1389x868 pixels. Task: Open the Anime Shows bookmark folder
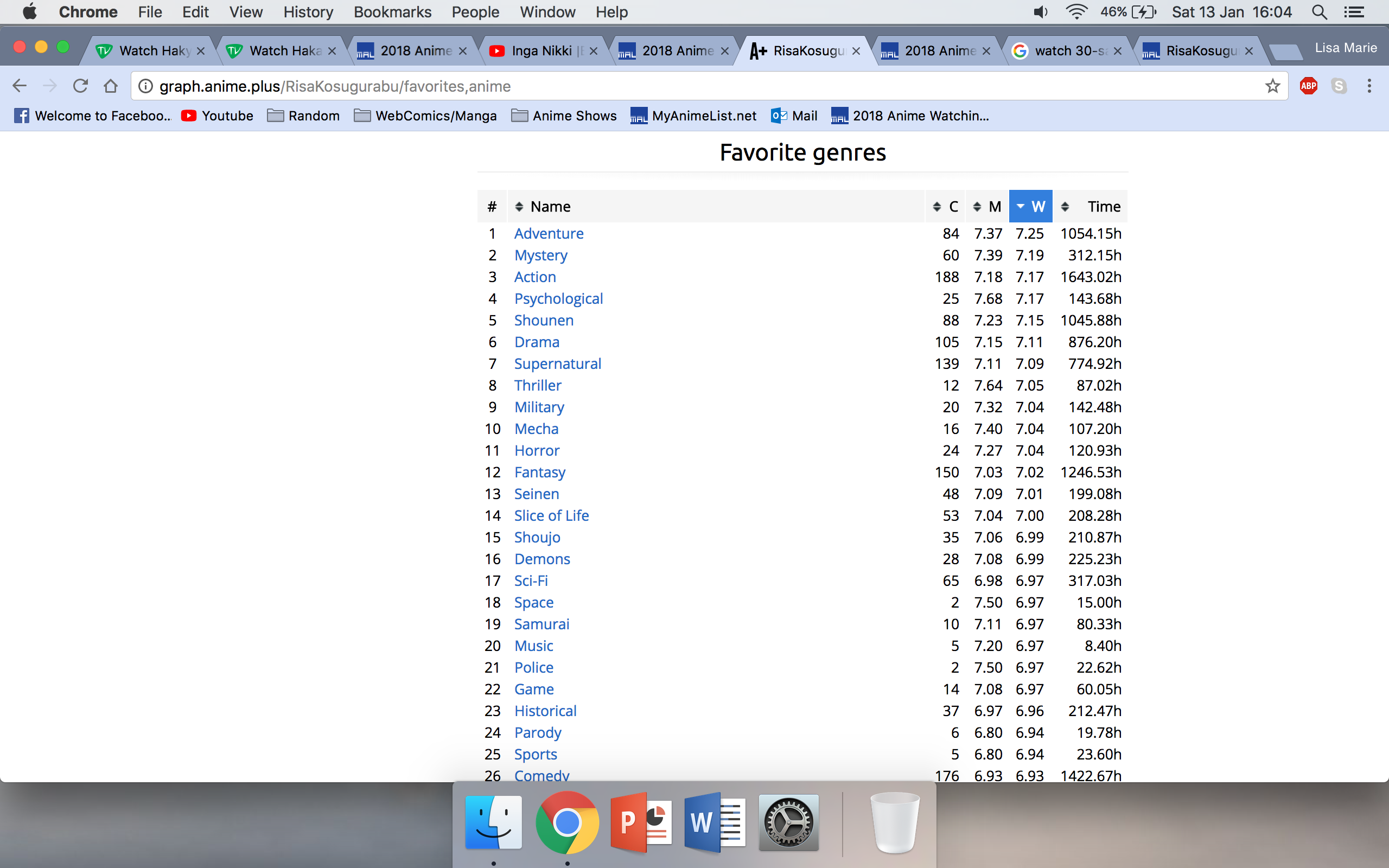point(564,116)
